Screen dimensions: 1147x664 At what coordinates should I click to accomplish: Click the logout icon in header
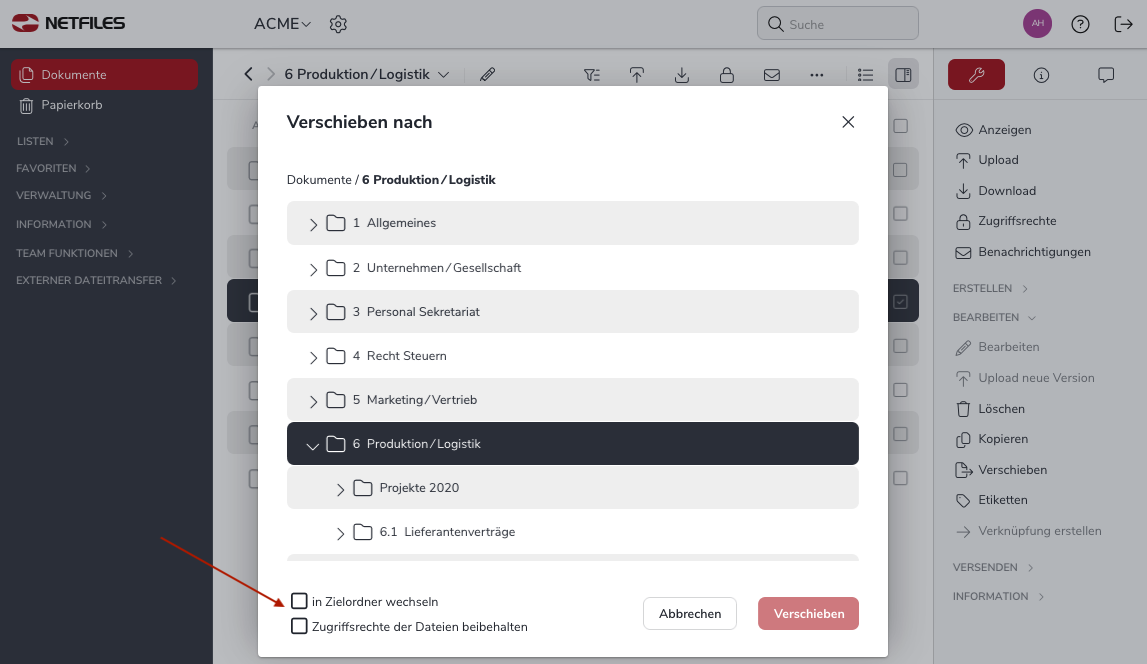(1123, 24)
